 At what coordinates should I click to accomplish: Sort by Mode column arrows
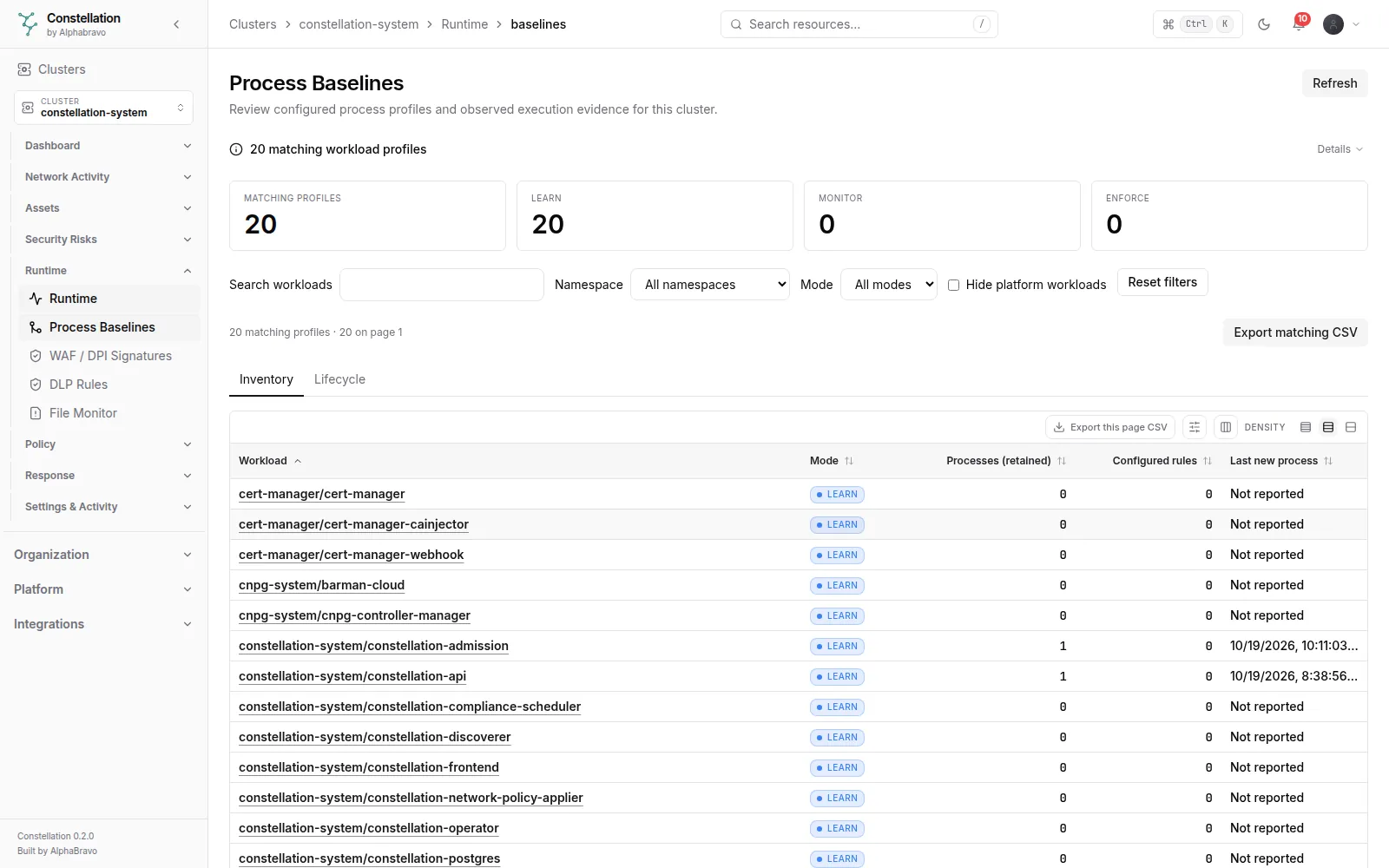849,461
